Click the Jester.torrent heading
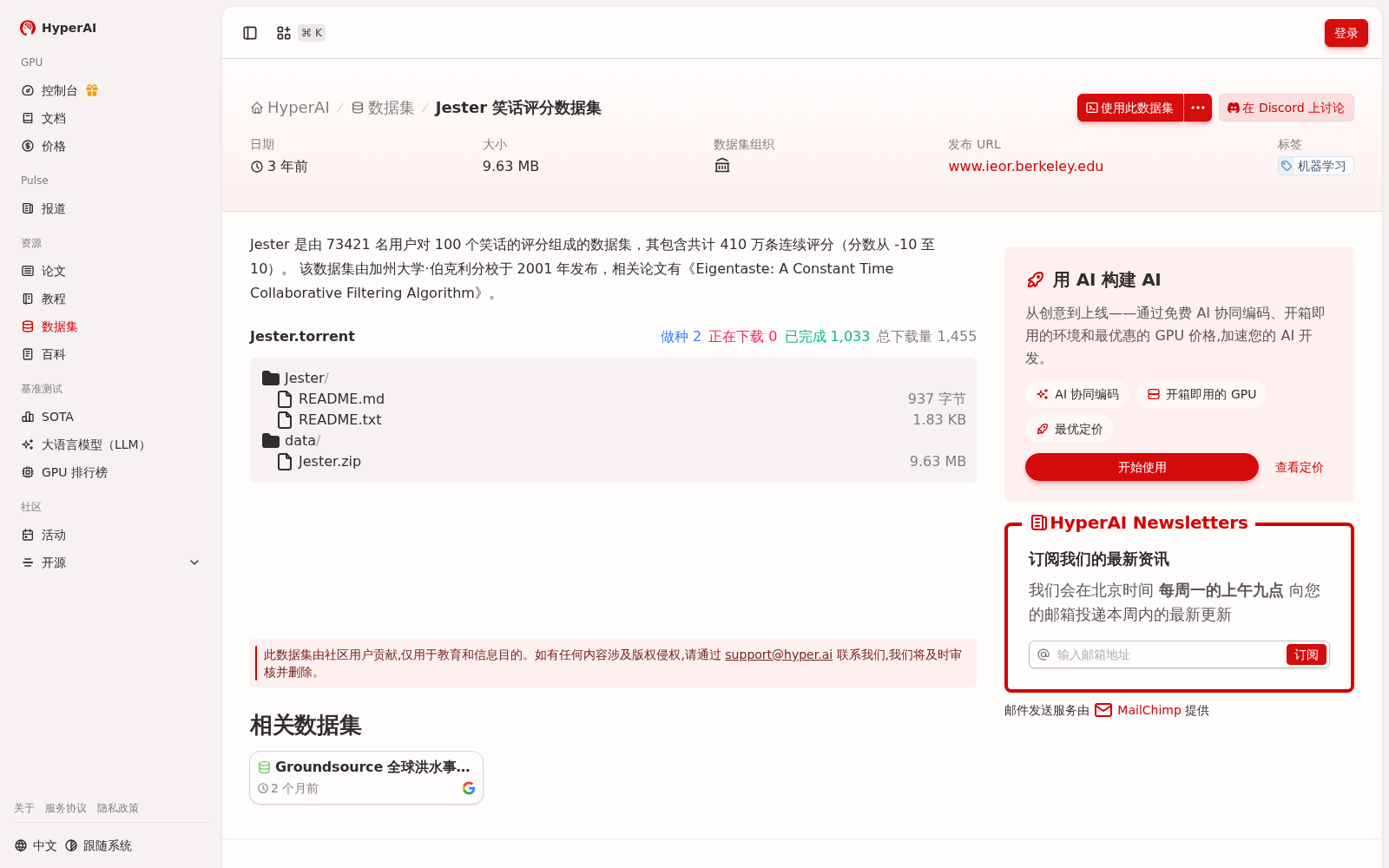1389x868 pixels. tap(302, 336)
